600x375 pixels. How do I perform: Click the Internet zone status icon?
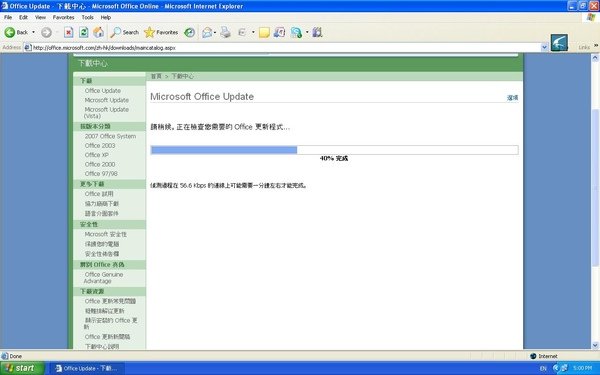533,356
